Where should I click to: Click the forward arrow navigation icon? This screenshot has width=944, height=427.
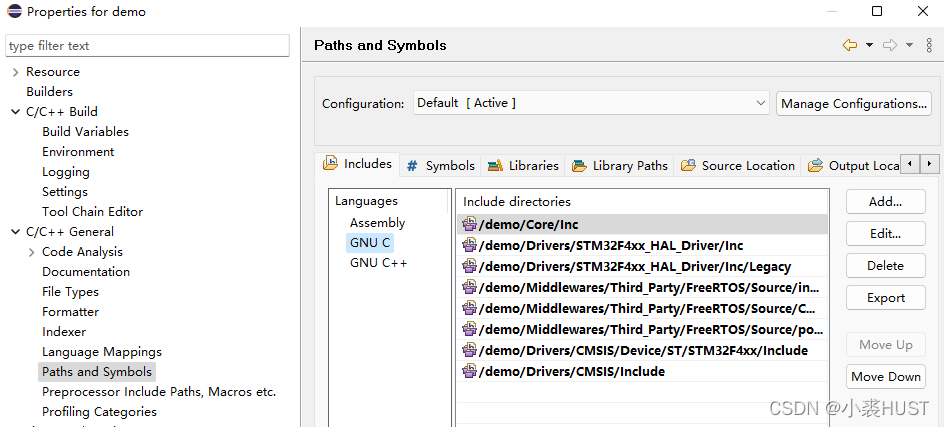tap(890, 45)
